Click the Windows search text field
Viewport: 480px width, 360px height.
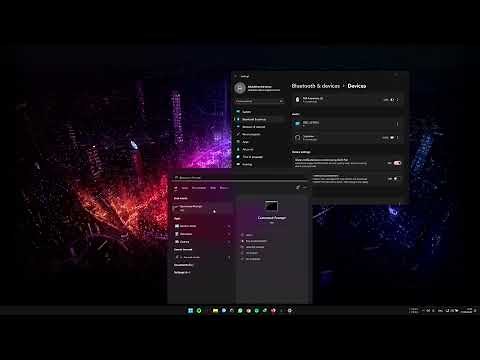[240, 178]
